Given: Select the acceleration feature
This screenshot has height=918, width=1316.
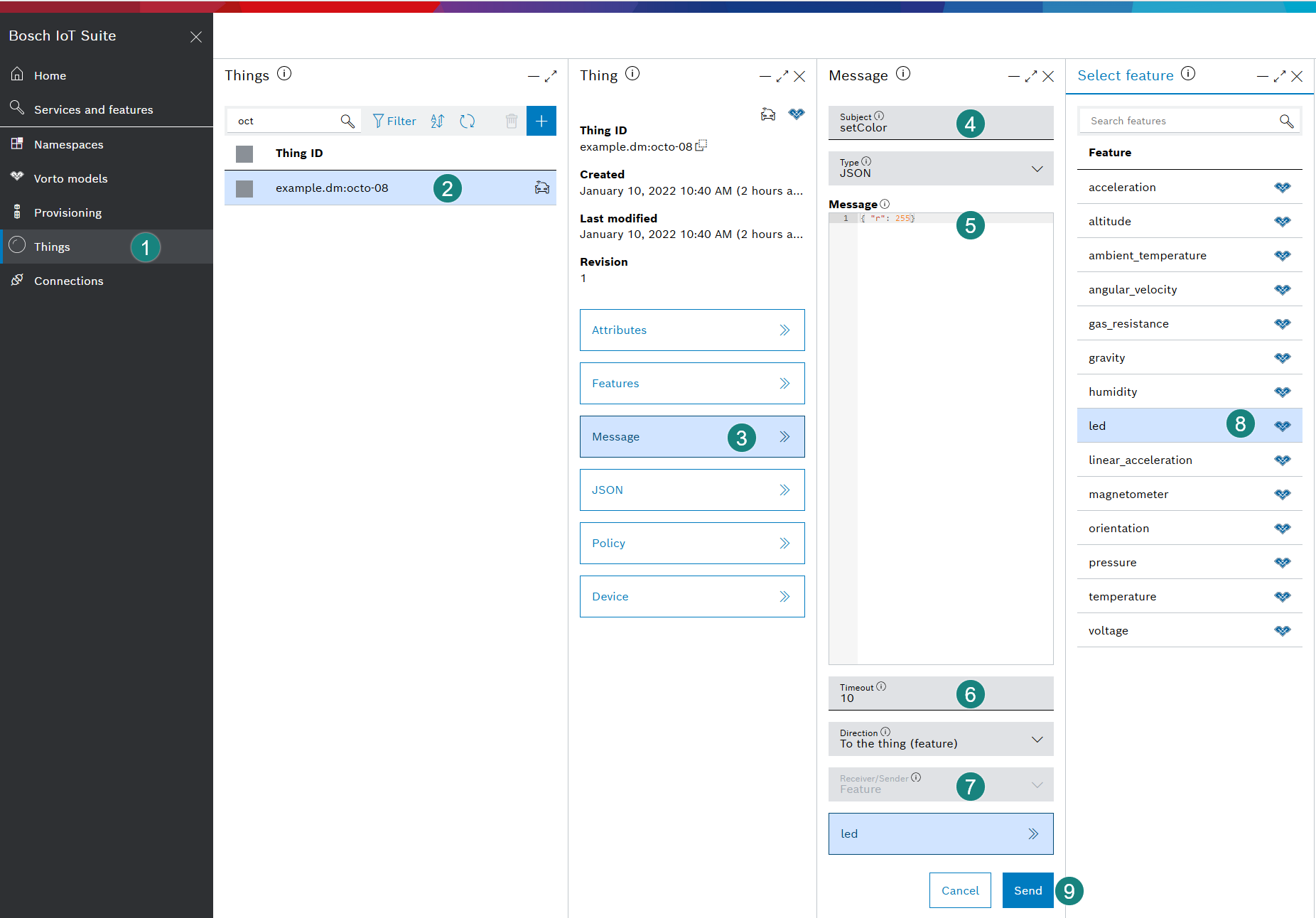Looking at the screenshot, I should [1190, 187].
